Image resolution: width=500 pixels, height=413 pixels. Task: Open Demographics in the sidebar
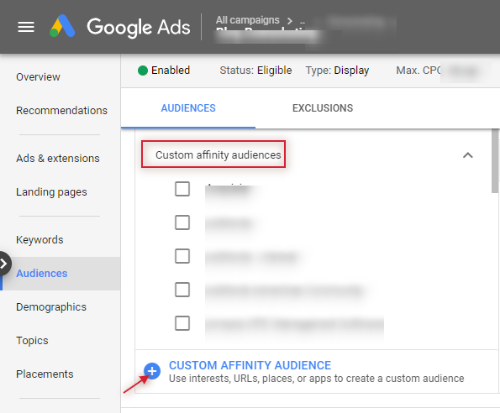coord(51,307)
